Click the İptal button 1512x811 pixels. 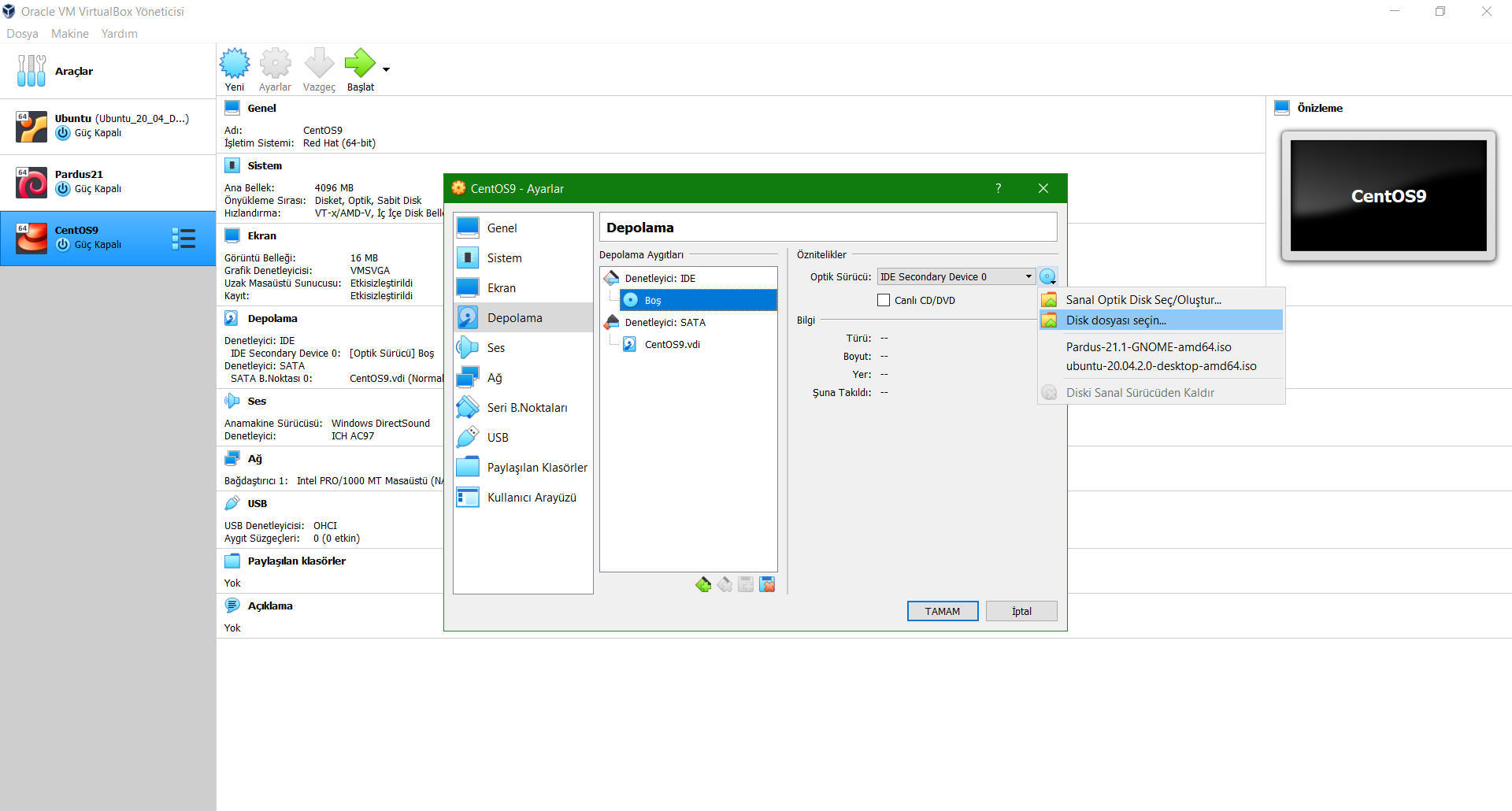click(x=1021, y=611)
